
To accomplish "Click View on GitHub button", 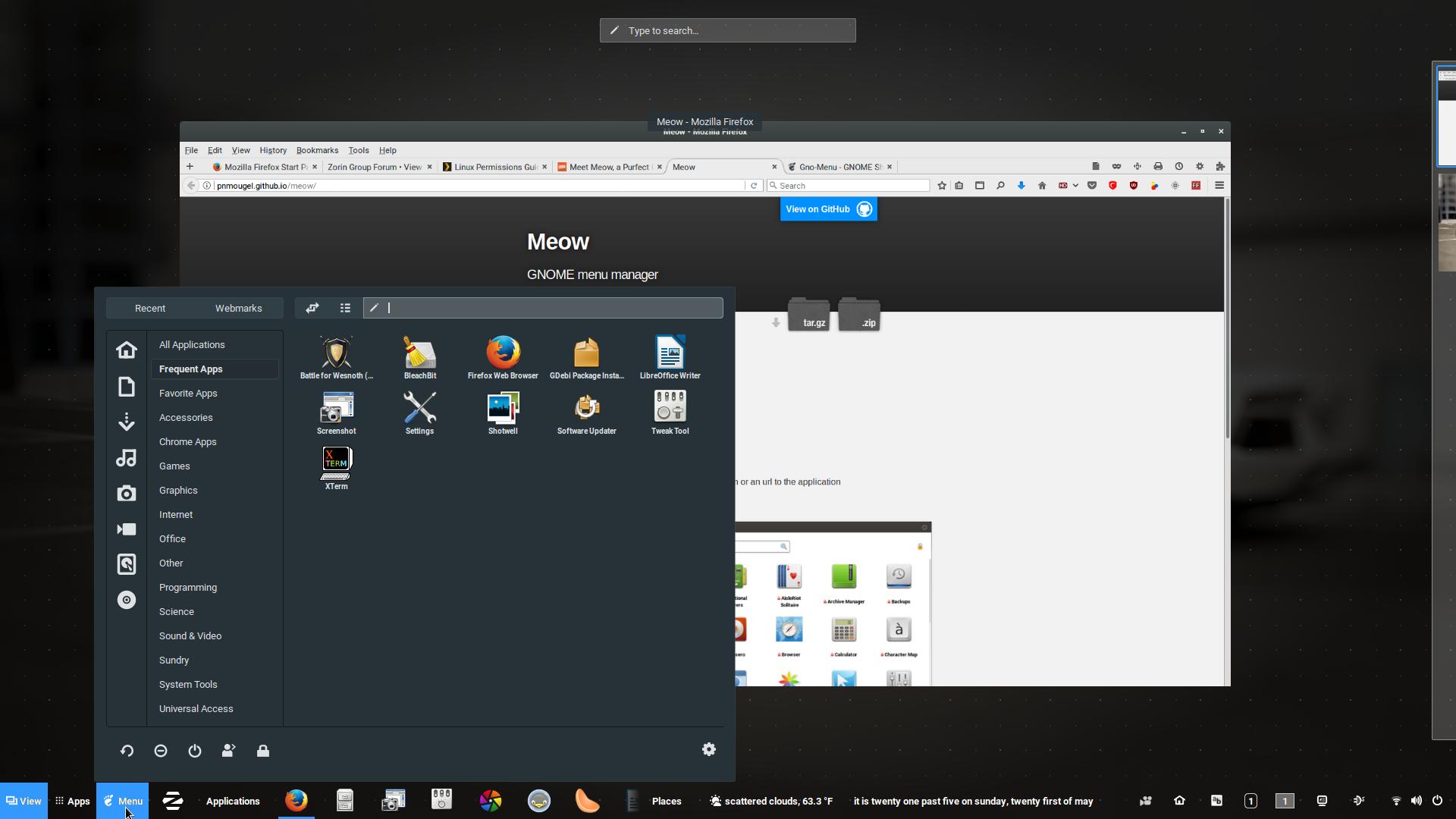I will tap(828, 209).
